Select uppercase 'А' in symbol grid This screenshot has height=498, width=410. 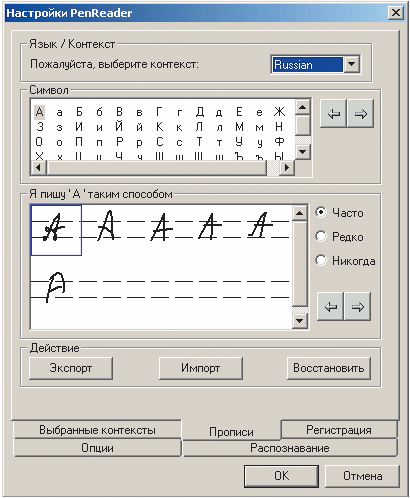click(x=39, y=112)
